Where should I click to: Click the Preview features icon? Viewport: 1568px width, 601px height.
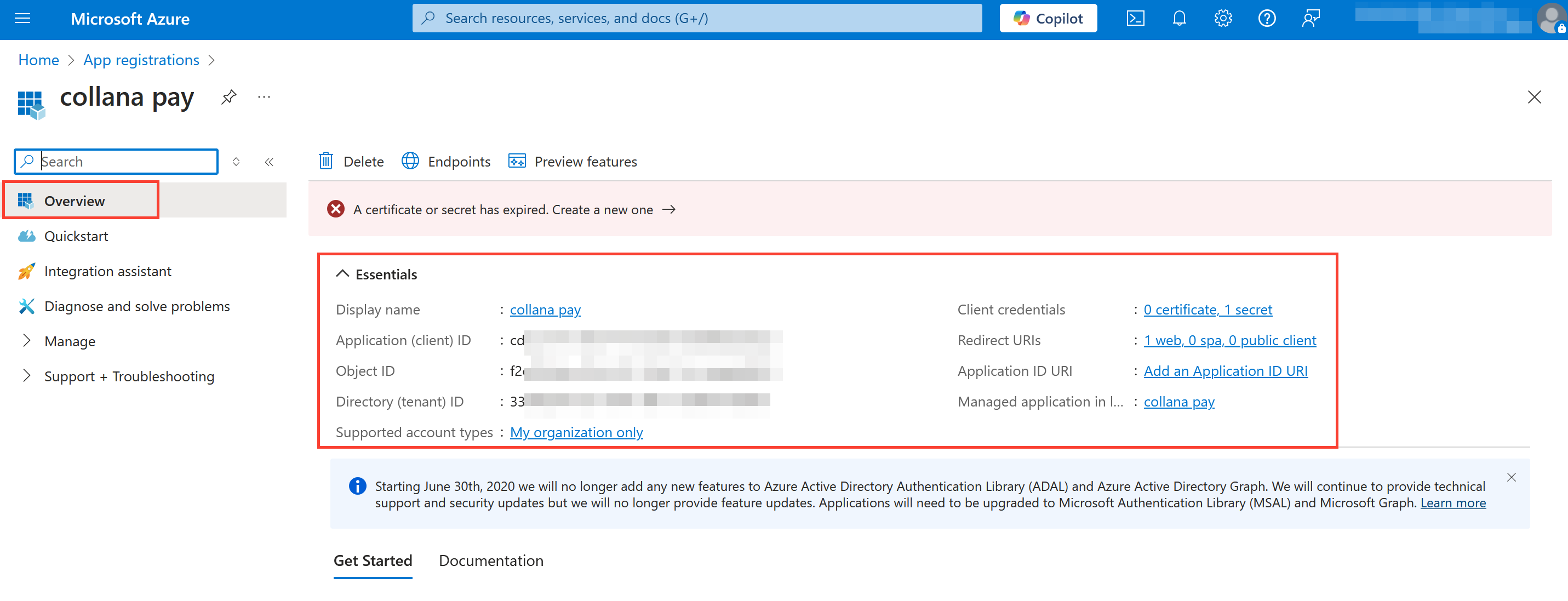click(x=517, y=161)
